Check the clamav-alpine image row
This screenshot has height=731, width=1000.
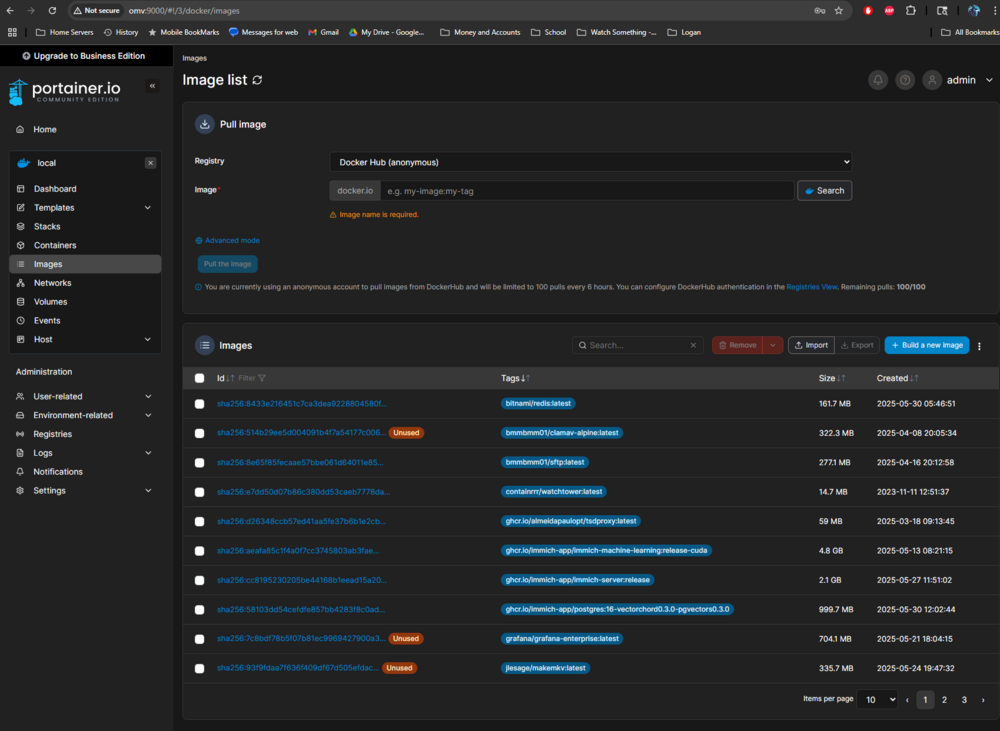pyautogui.click(x=200, y=433)
